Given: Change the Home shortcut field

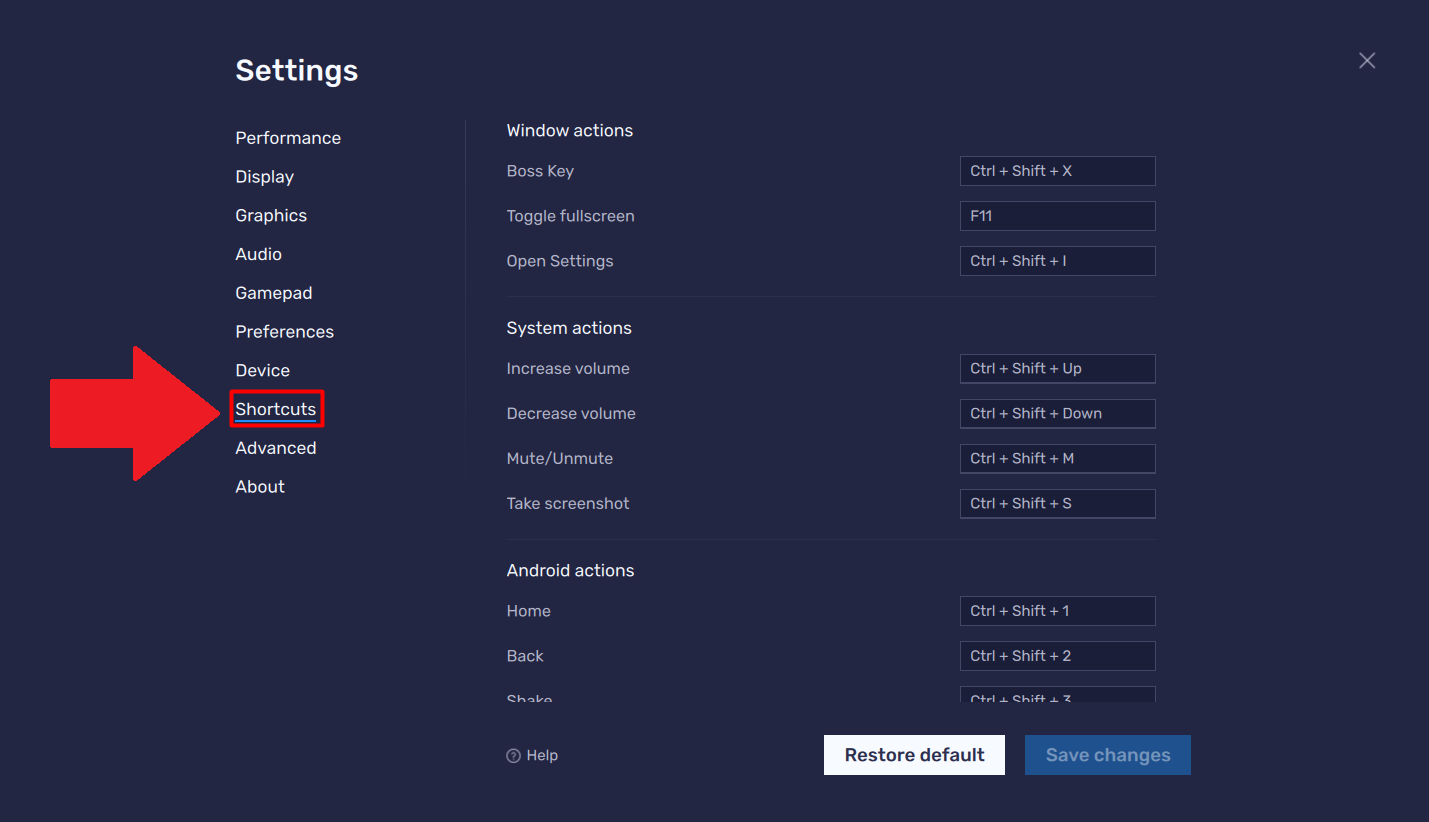Looking at the screenshot, I should pyautogui.click(x=1057, y=611).
